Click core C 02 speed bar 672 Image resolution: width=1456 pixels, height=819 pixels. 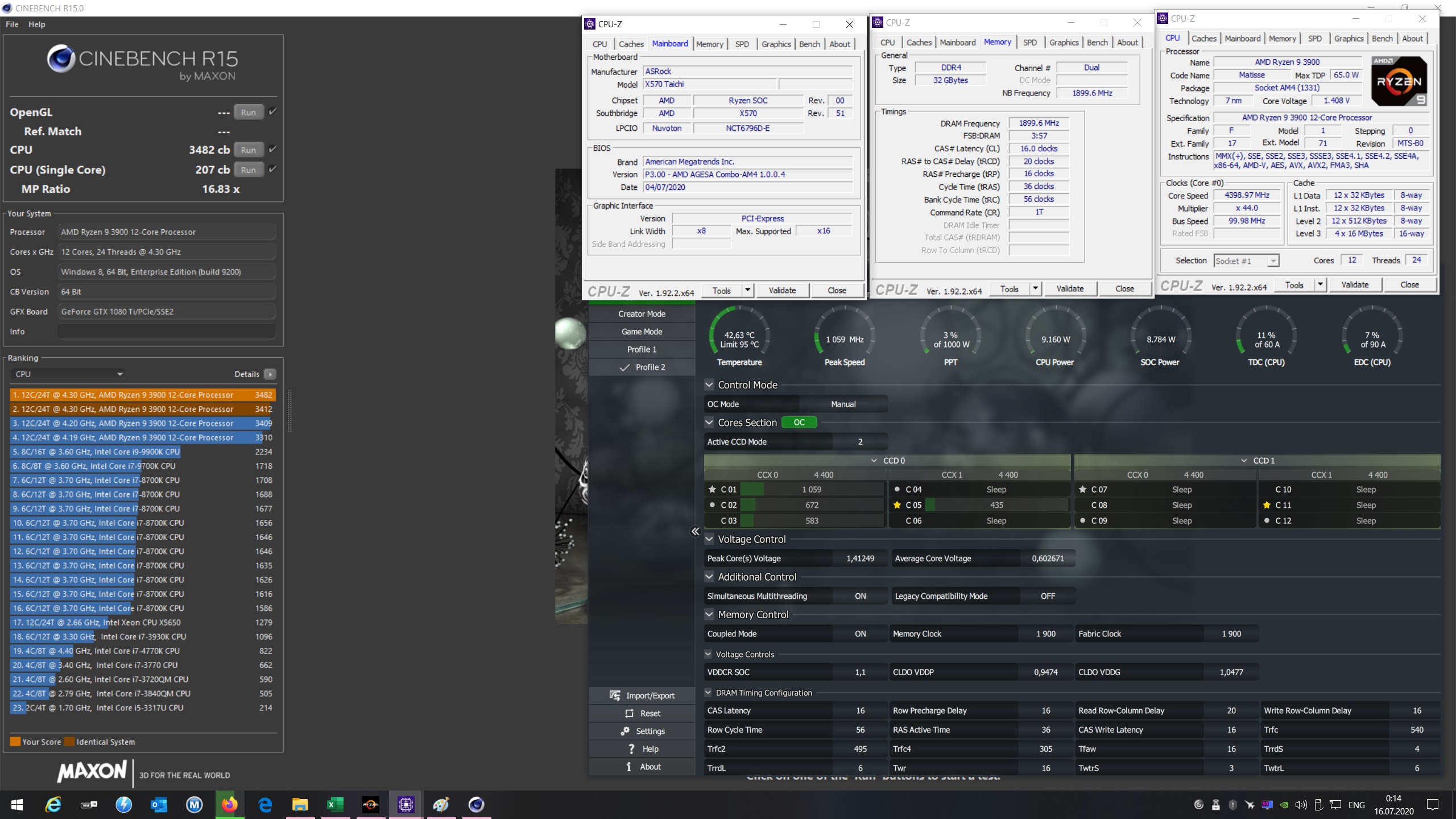pyautogui.click(x=812, y=505)
